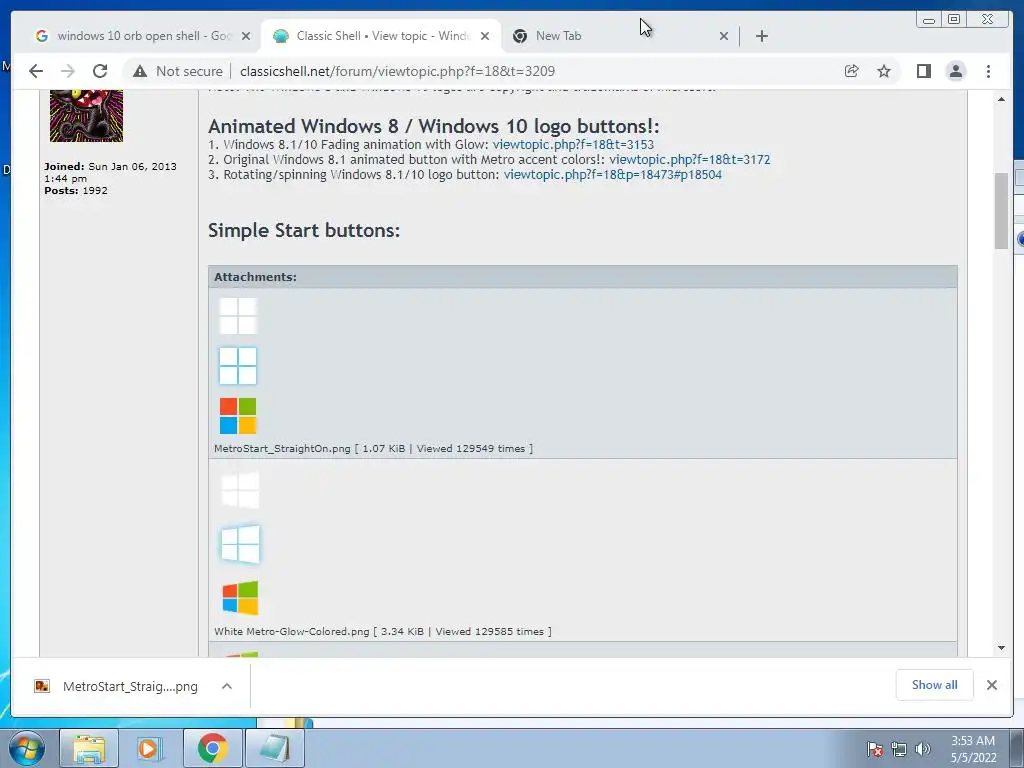The height and width of the screenshot is (768, 1024).
Task: Click the four-color flat Windows logo image
Action: (238, 416)
